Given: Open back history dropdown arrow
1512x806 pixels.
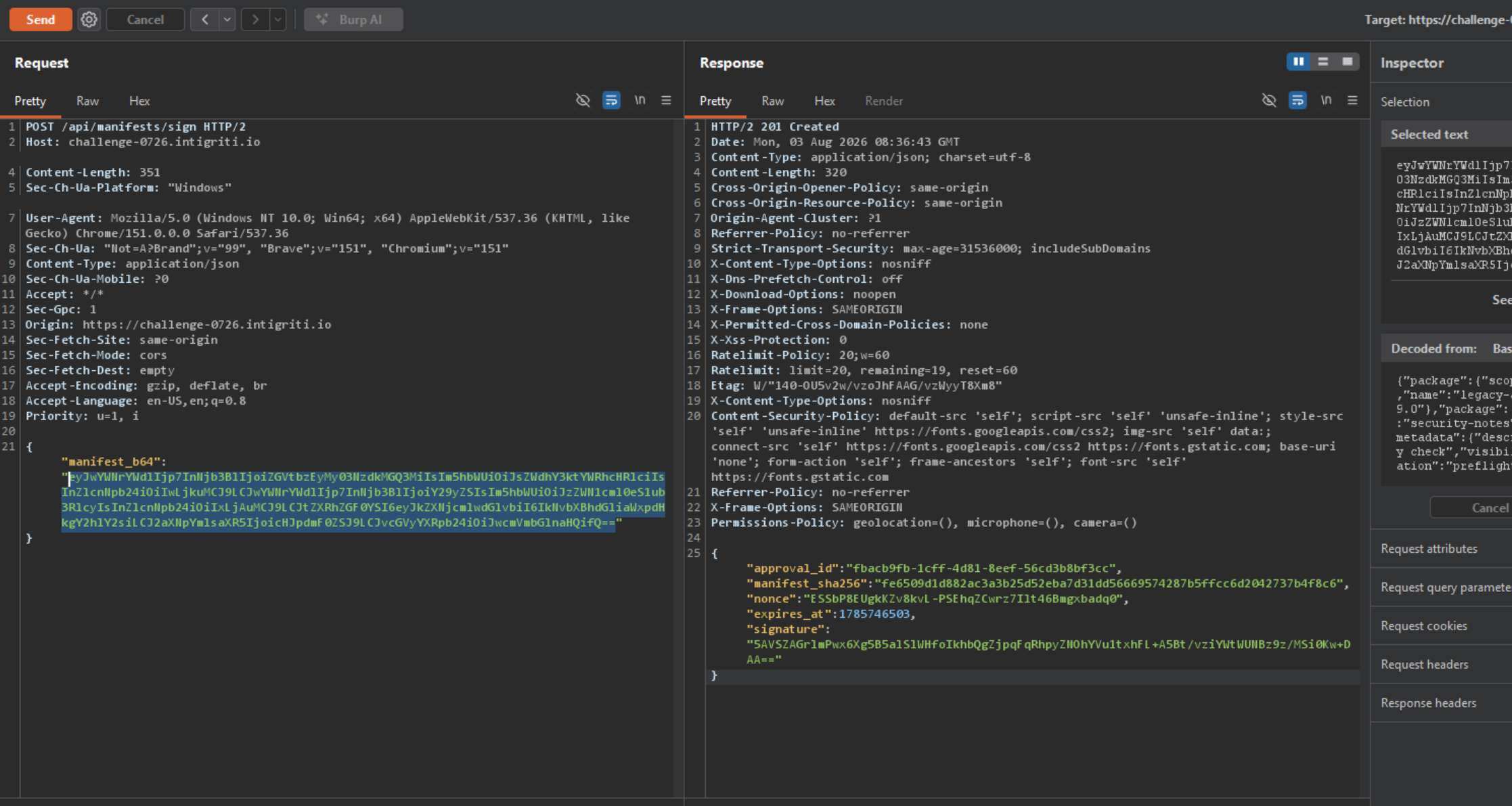Looking at the screenshot, I should [227, 20].
